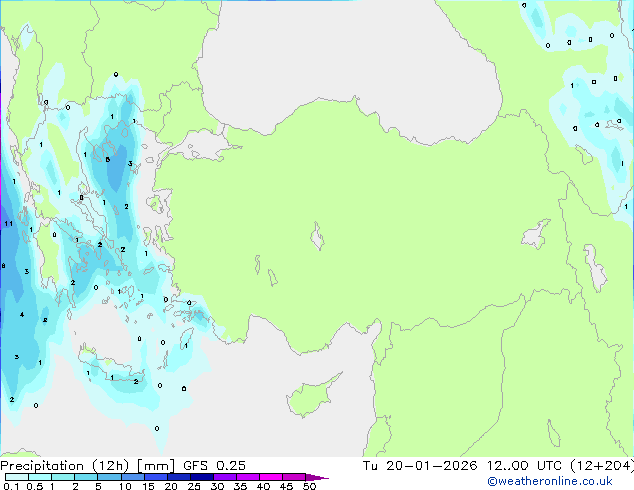This screenshot has width=634, height=490.
Task: Click the '15' legend scale label
Action: pos(148,486)
